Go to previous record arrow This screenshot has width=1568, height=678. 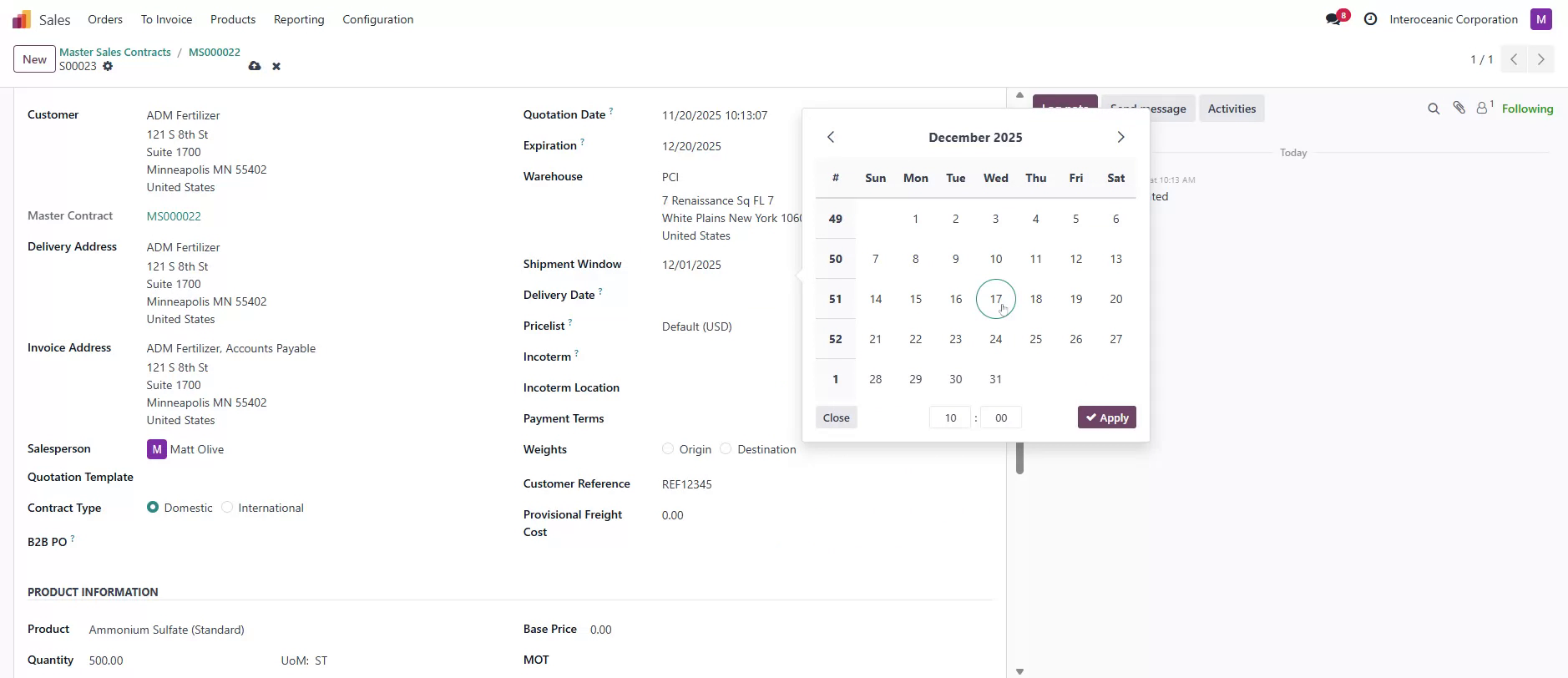(1514, 59)
